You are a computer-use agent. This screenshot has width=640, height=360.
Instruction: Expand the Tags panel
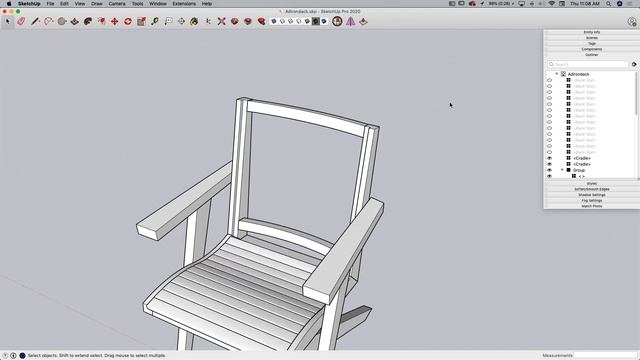[591, 43]
